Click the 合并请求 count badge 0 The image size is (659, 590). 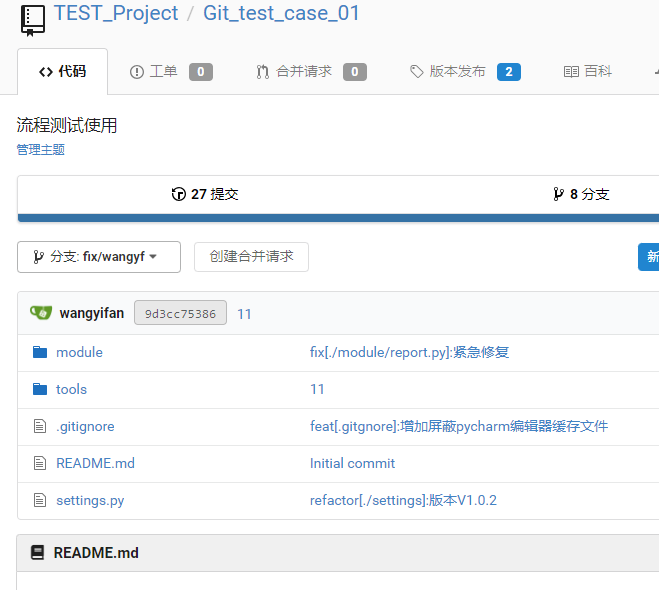355,72
